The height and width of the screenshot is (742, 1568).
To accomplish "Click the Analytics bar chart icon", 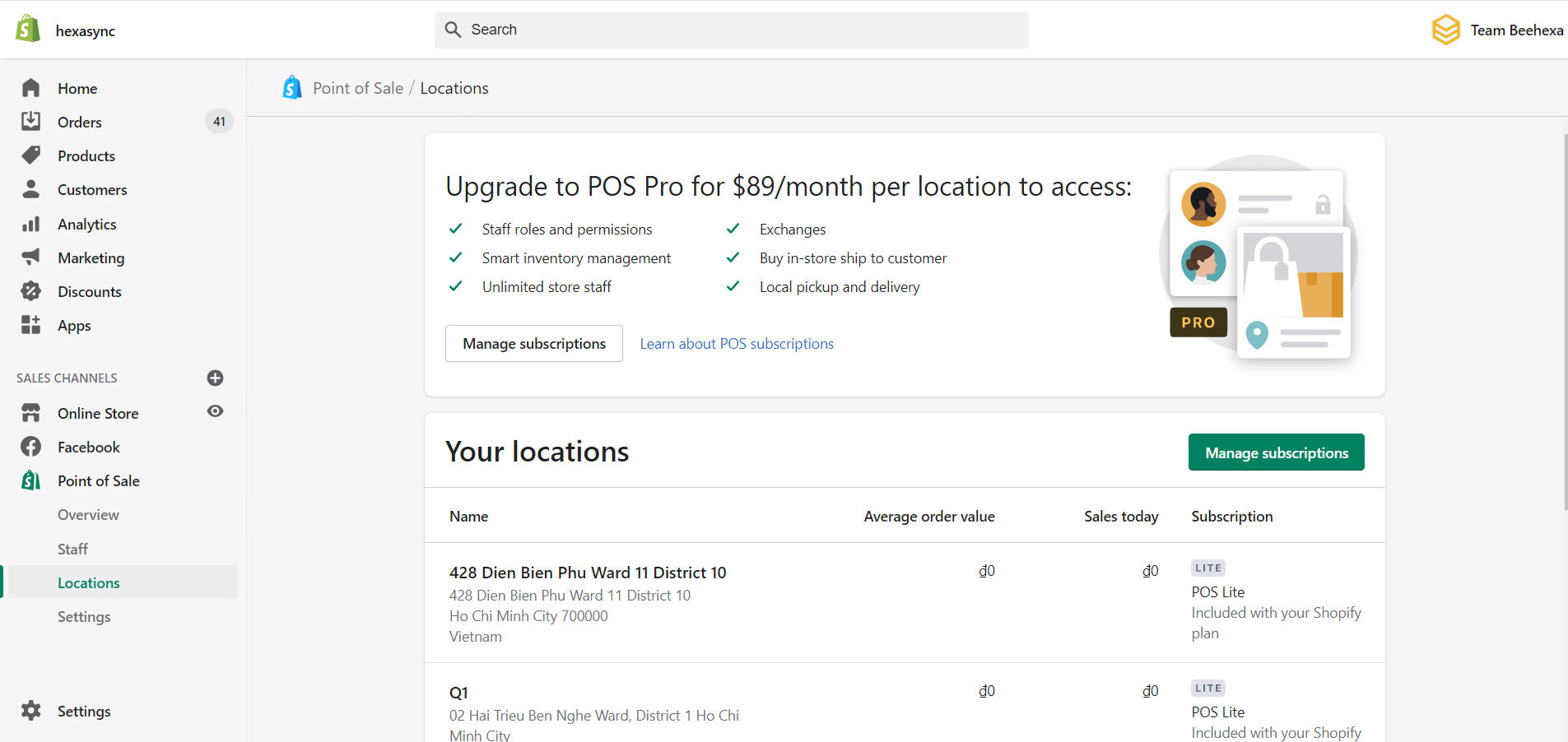I will 31,224.
